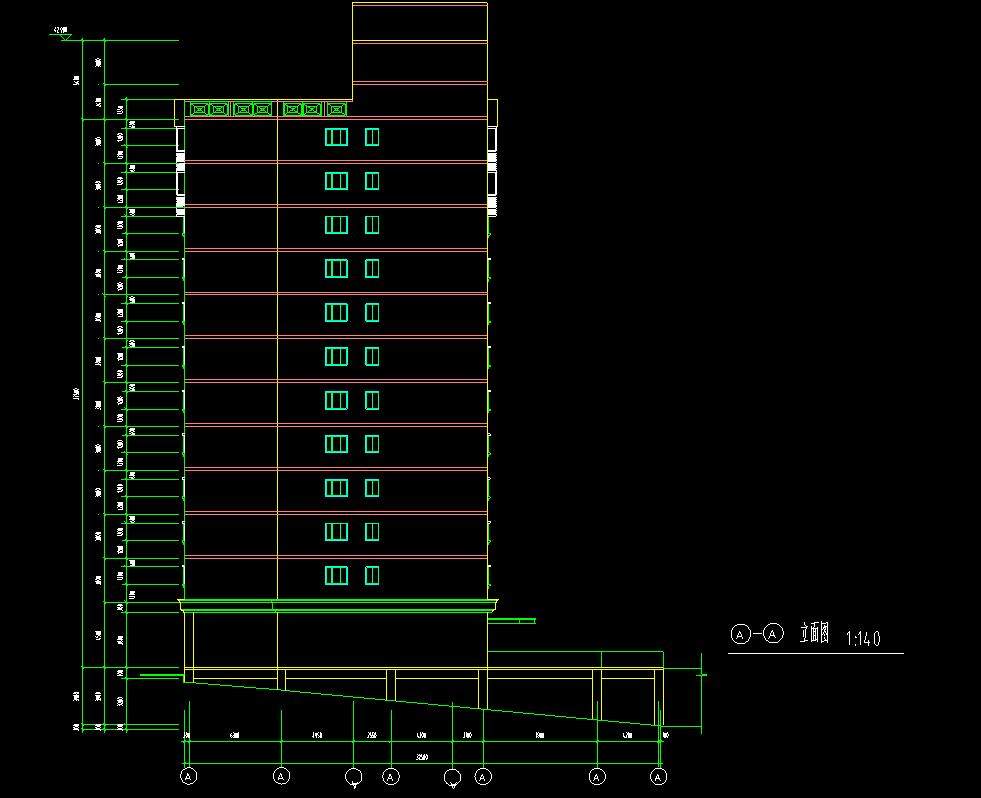Select the 1:140 scale text
981x798 pixels.
click(x=863, y=638)
